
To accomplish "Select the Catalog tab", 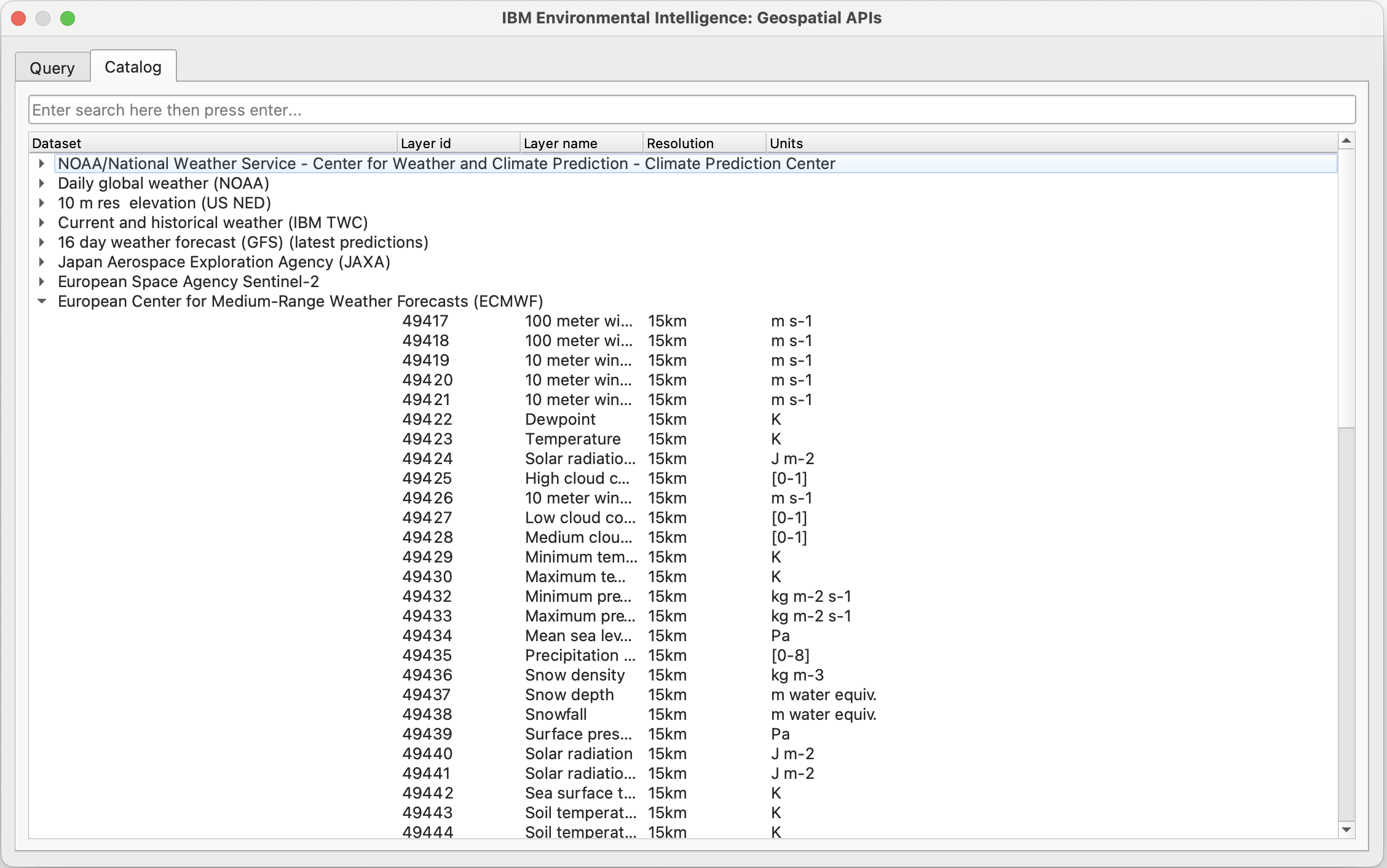I will [x=134, y=67].
